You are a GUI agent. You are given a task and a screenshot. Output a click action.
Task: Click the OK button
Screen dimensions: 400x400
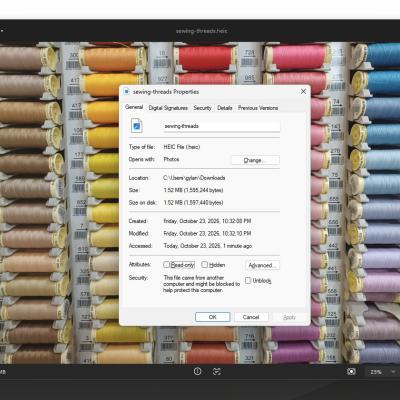coord(212,317)
